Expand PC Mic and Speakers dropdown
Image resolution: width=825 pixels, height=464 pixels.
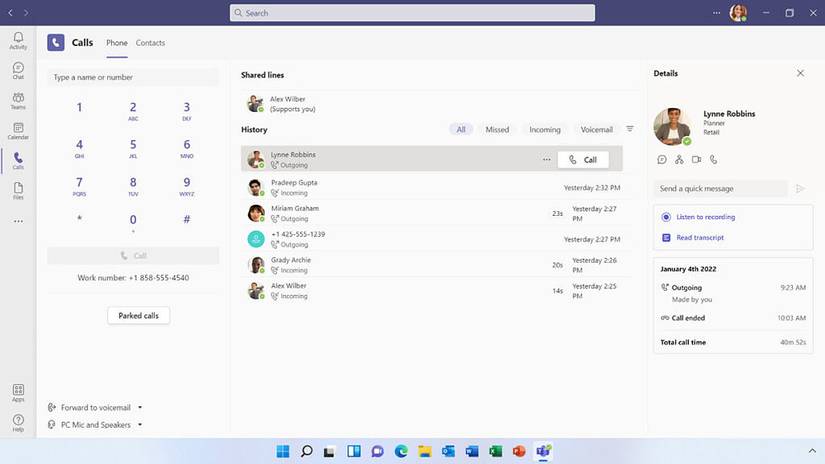pyautogui.click(x=140, y=425)
